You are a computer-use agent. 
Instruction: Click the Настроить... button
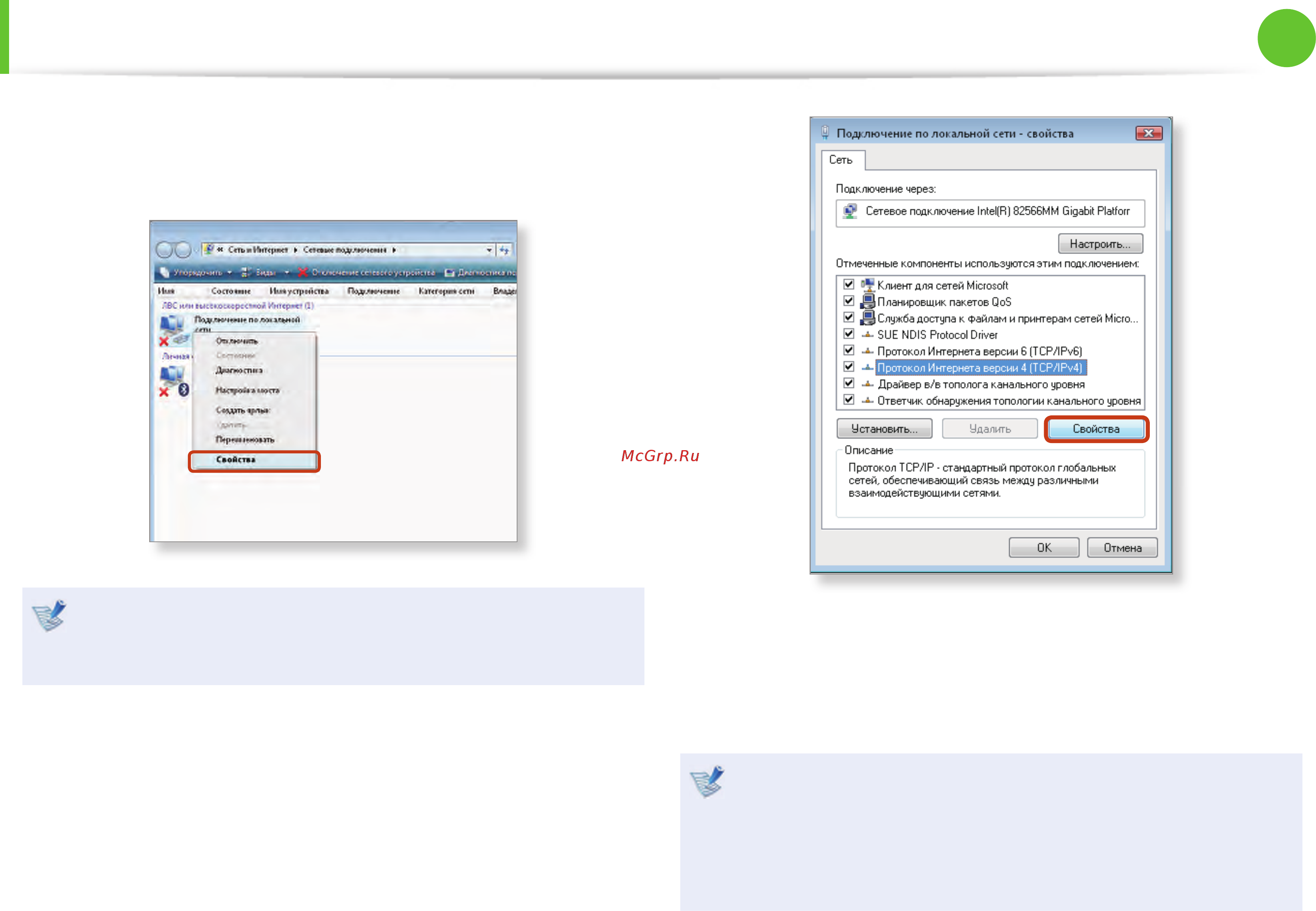click(1099, 244)
